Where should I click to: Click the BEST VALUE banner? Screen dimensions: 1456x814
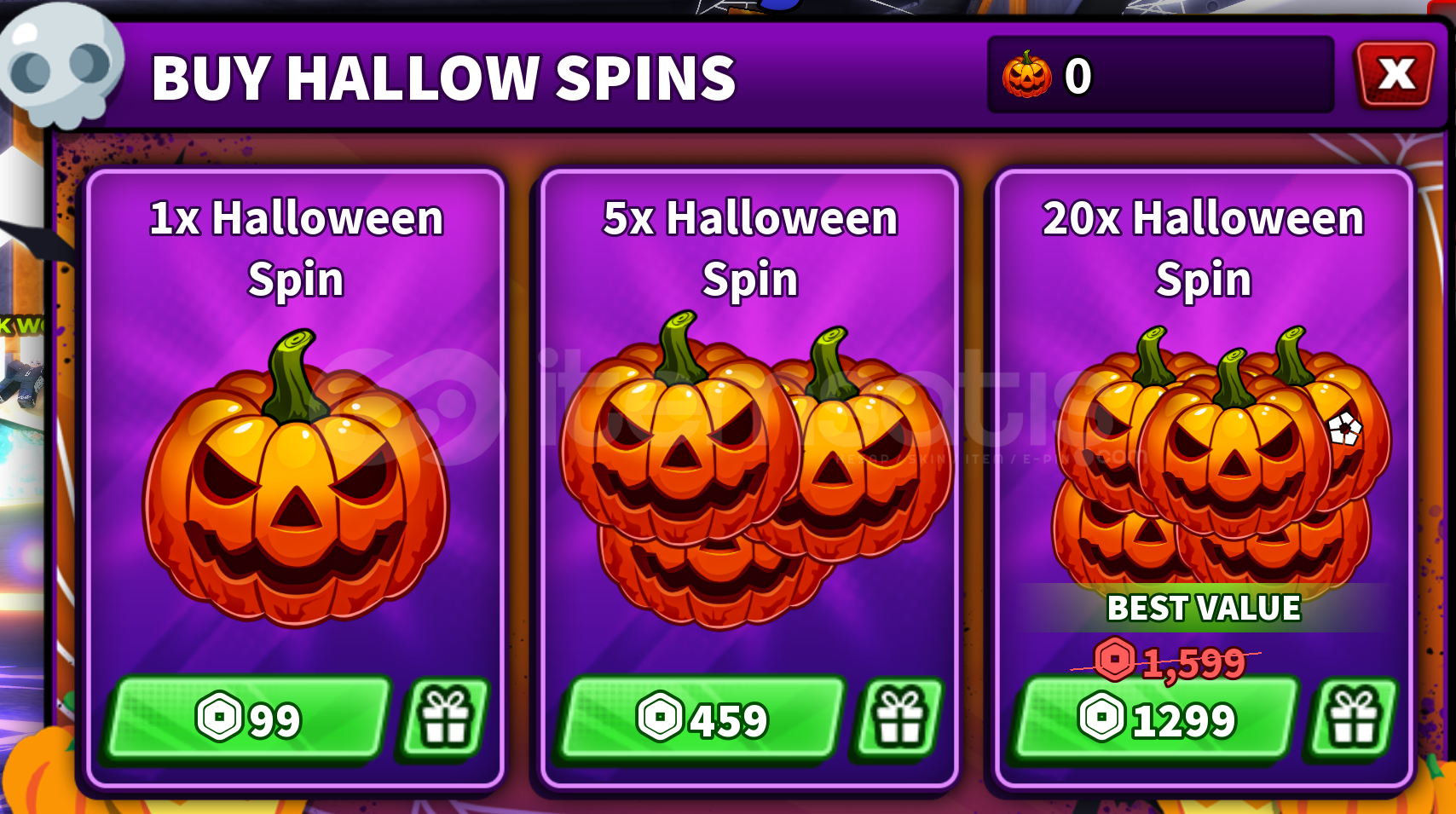[x=1204, y=608]
